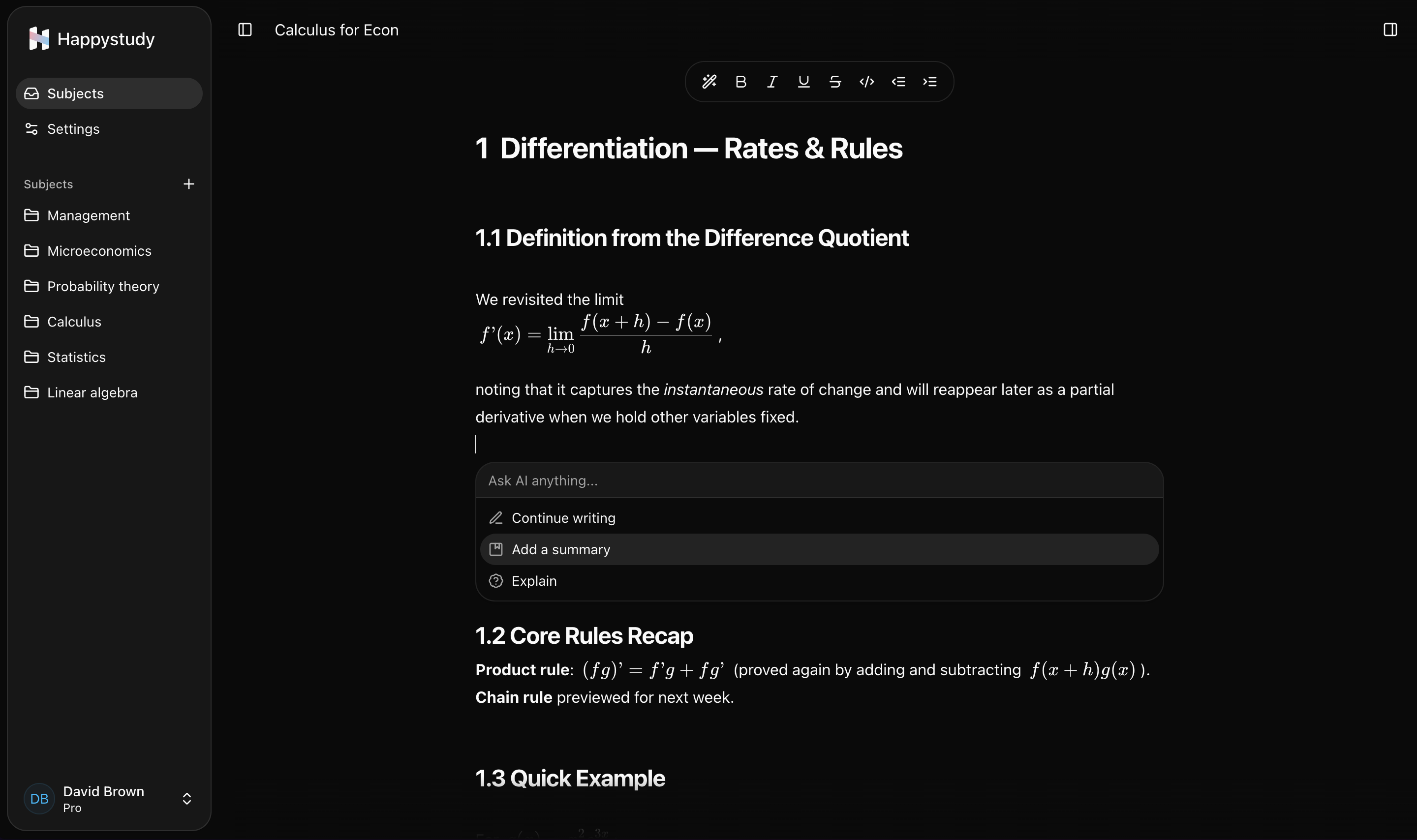Choose the Add a summary AI action
Viewport: 1417px width, 840px height.
[561, 549]
